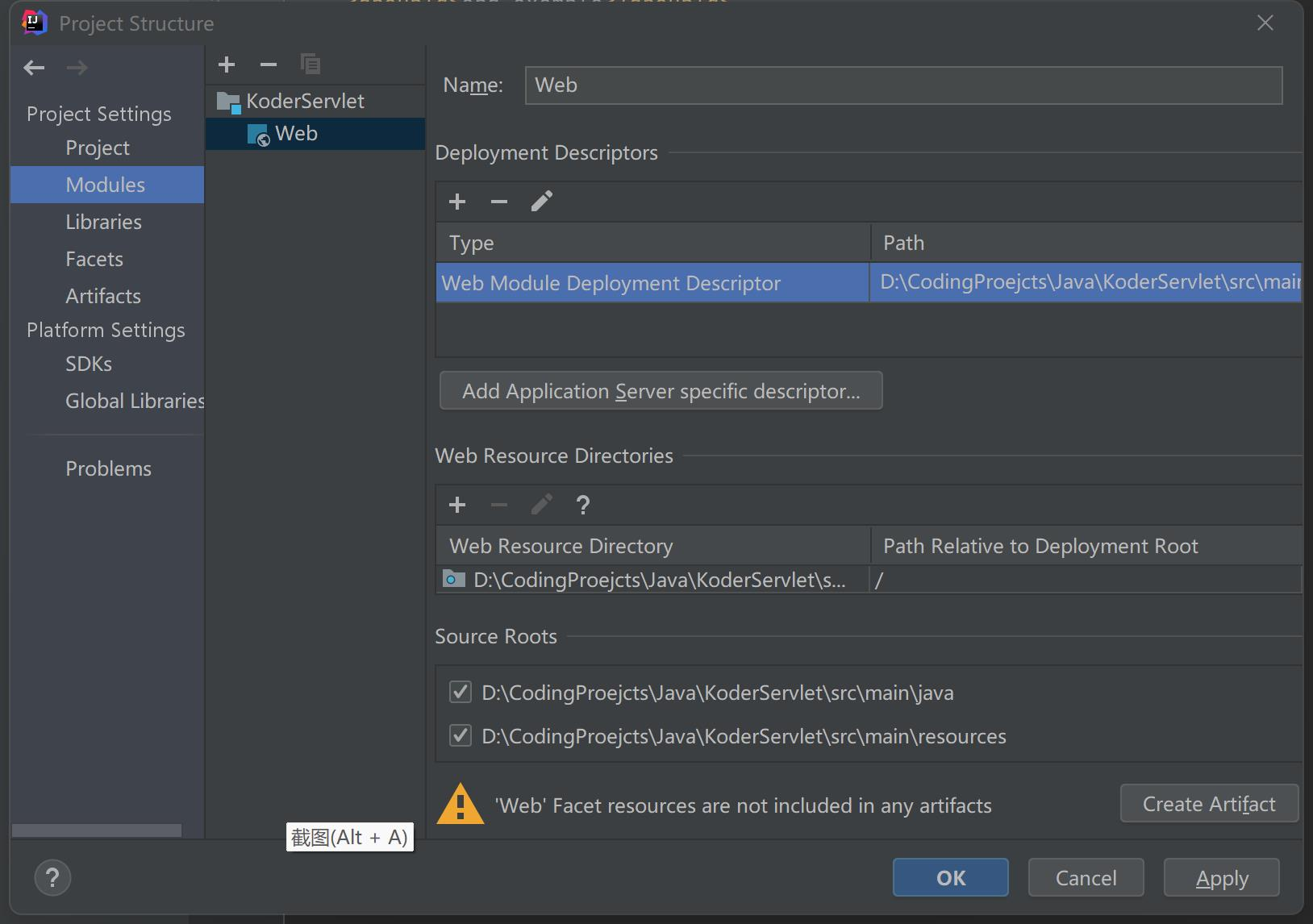Add a new module with plus icon
The height and width of the screenshot is (924, 1313).
tap(227, 65)
